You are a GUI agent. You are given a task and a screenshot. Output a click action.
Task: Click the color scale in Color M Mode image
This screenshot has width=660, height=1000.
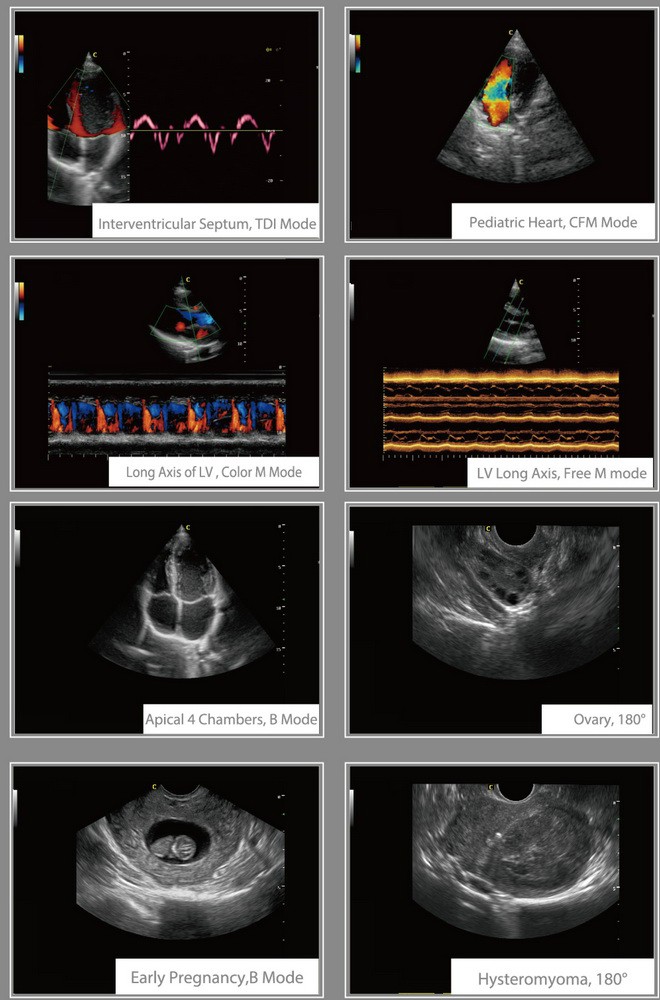[22, 299]
